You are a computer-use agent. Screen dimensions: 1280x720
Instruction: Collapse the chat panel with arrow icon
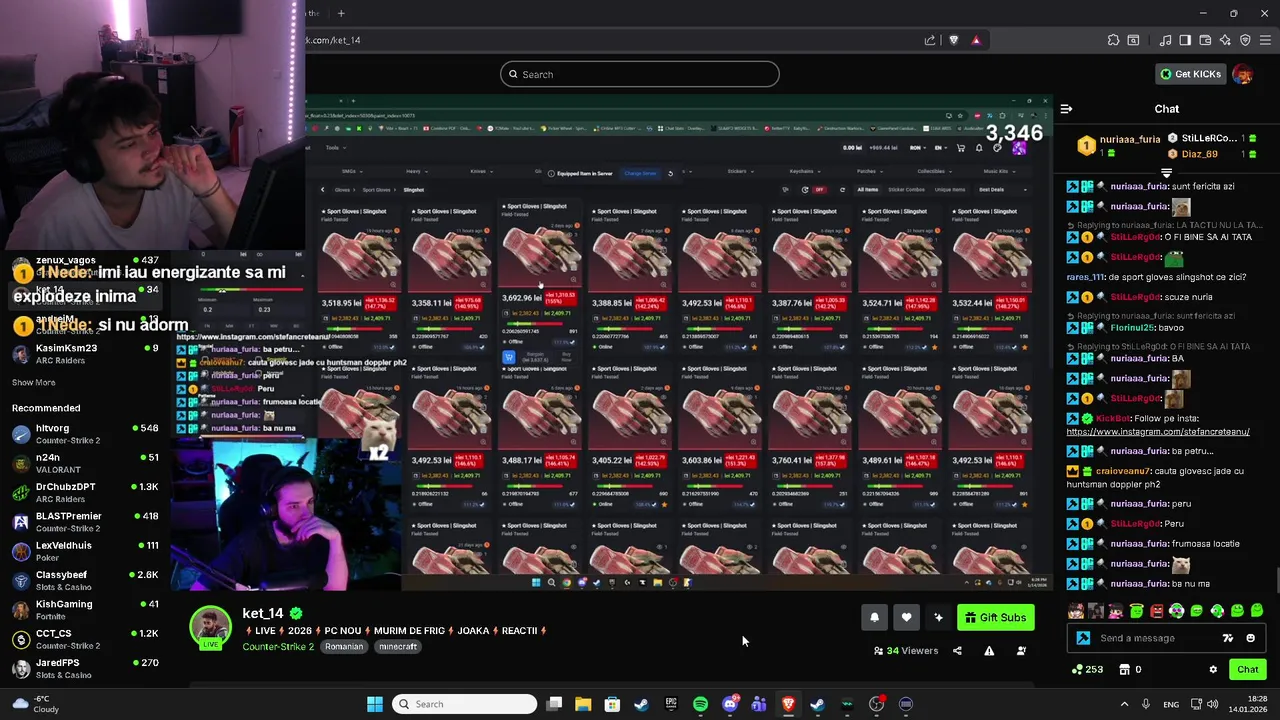(1066, 109)
